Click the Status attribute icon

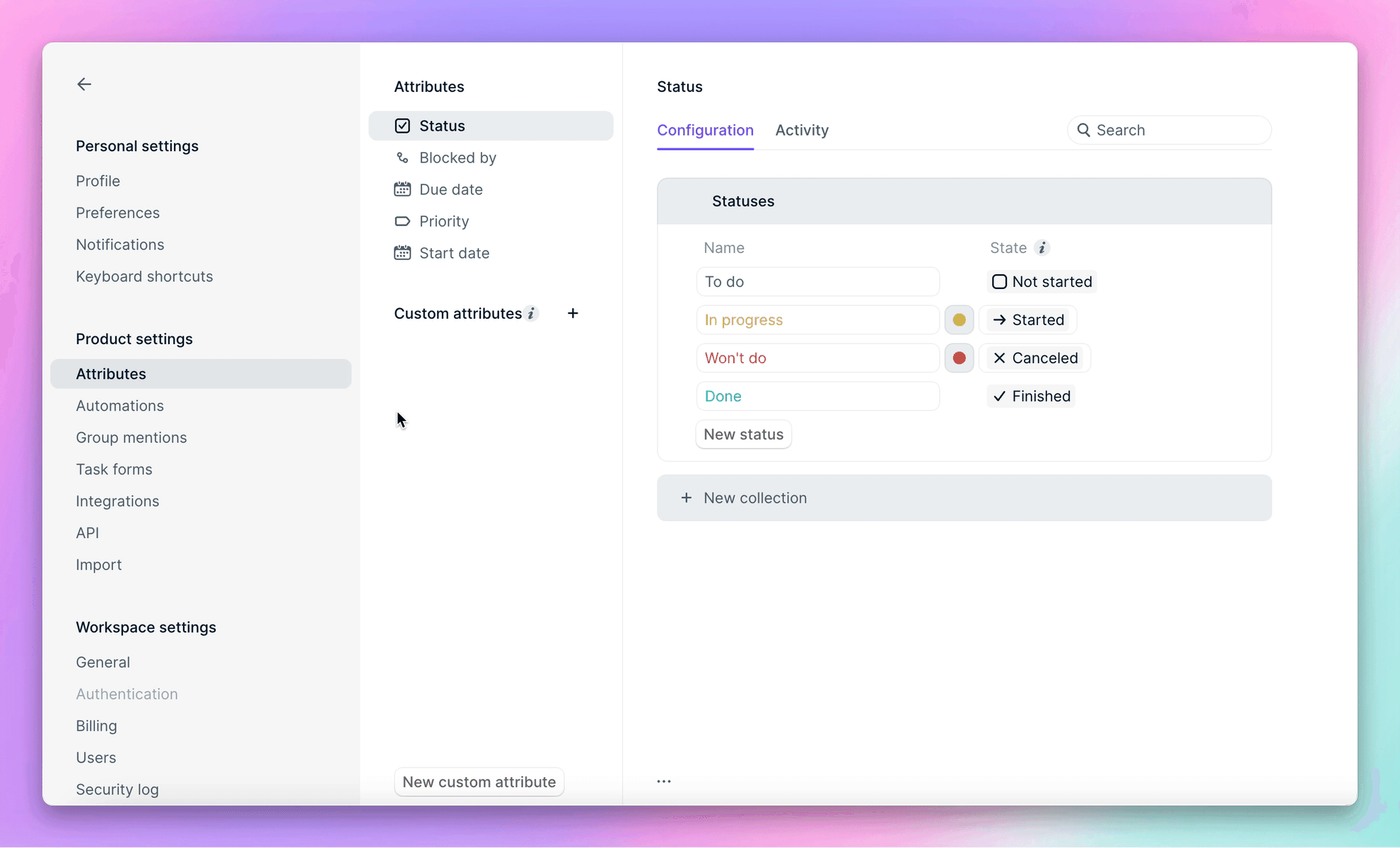(x=402, y=125)
